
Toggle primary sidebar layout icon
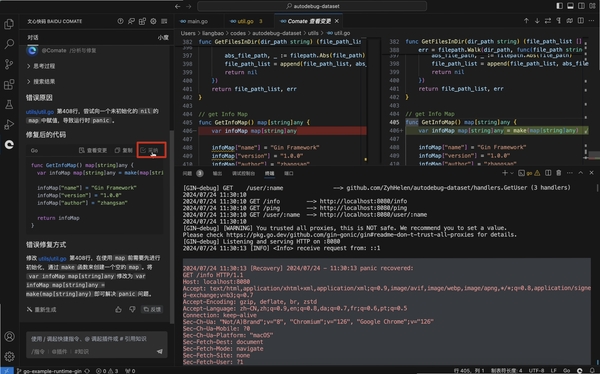coord(559,6)
